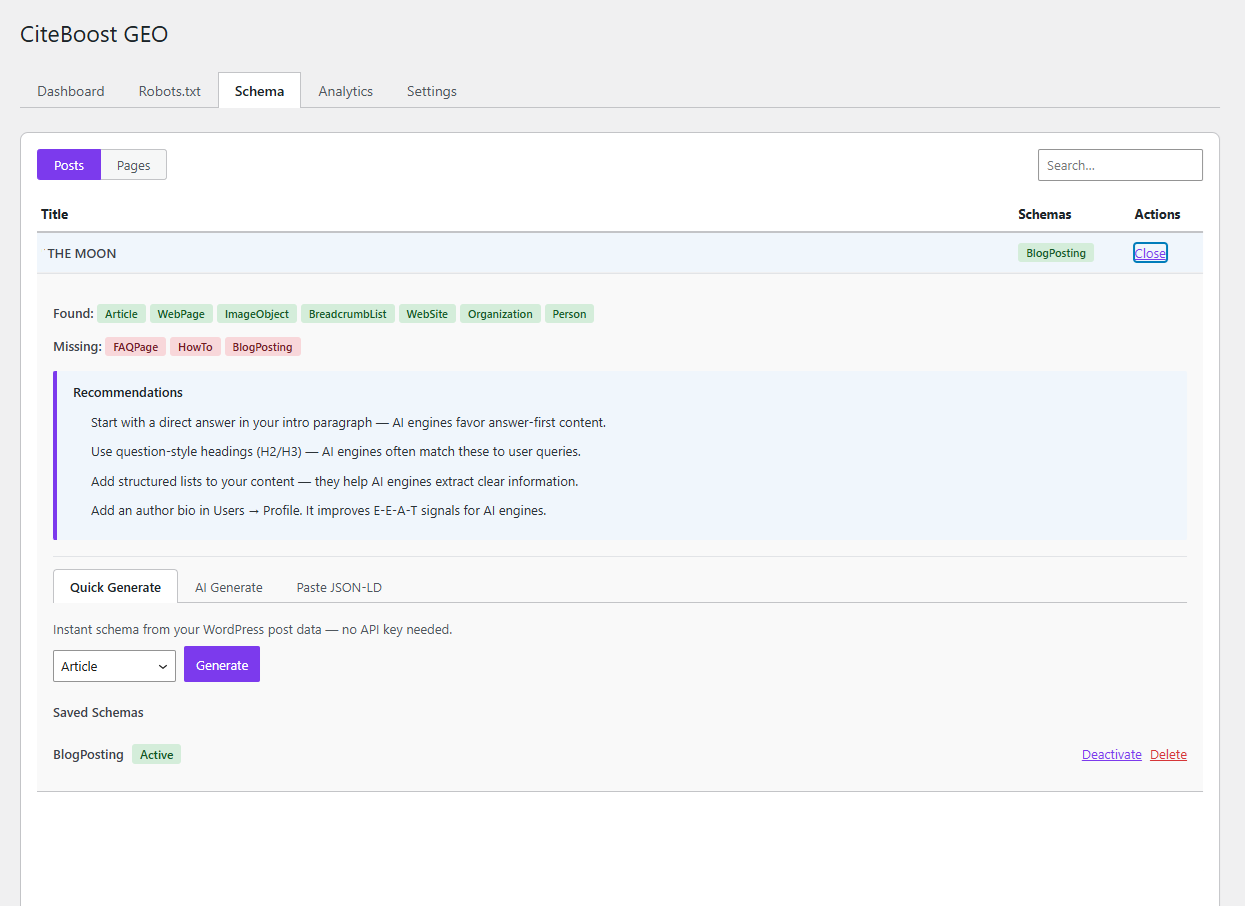Select the Posts view toggle
The height and width of the screenshot is (906, 1245).
(68, 164)
